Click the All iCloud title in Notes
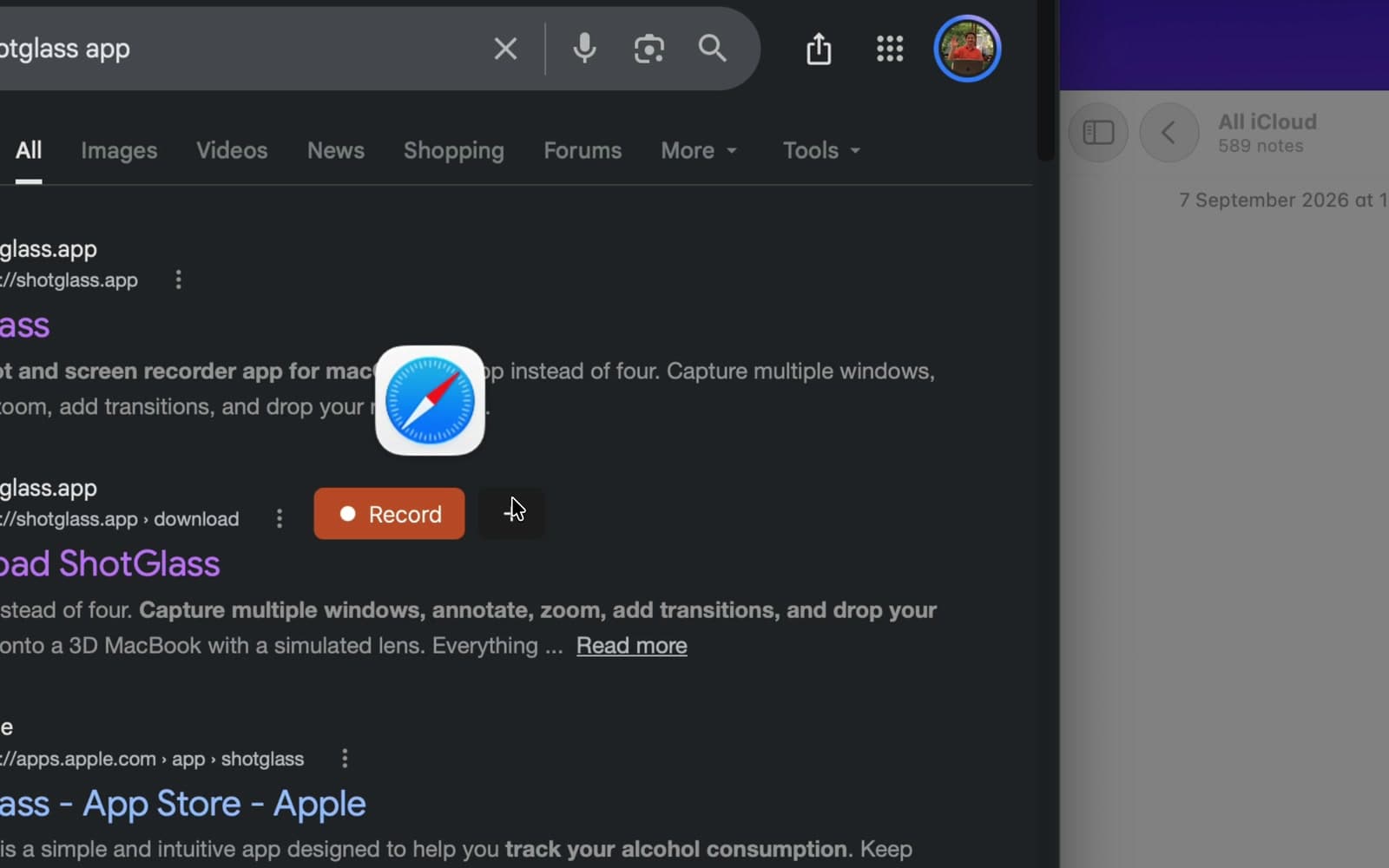The width and height of the screenshot is (1389, 868). pyautogui.click(x=1267, y=122)
